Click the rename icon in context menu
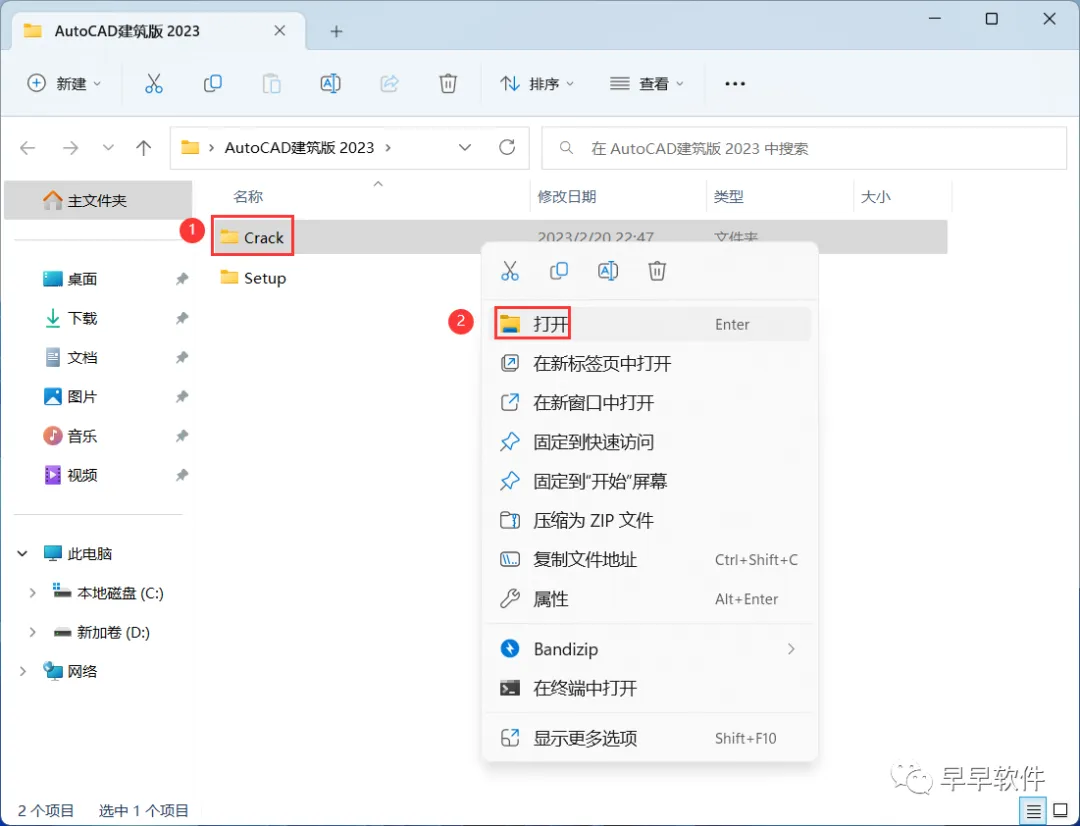 coord(608,271)
